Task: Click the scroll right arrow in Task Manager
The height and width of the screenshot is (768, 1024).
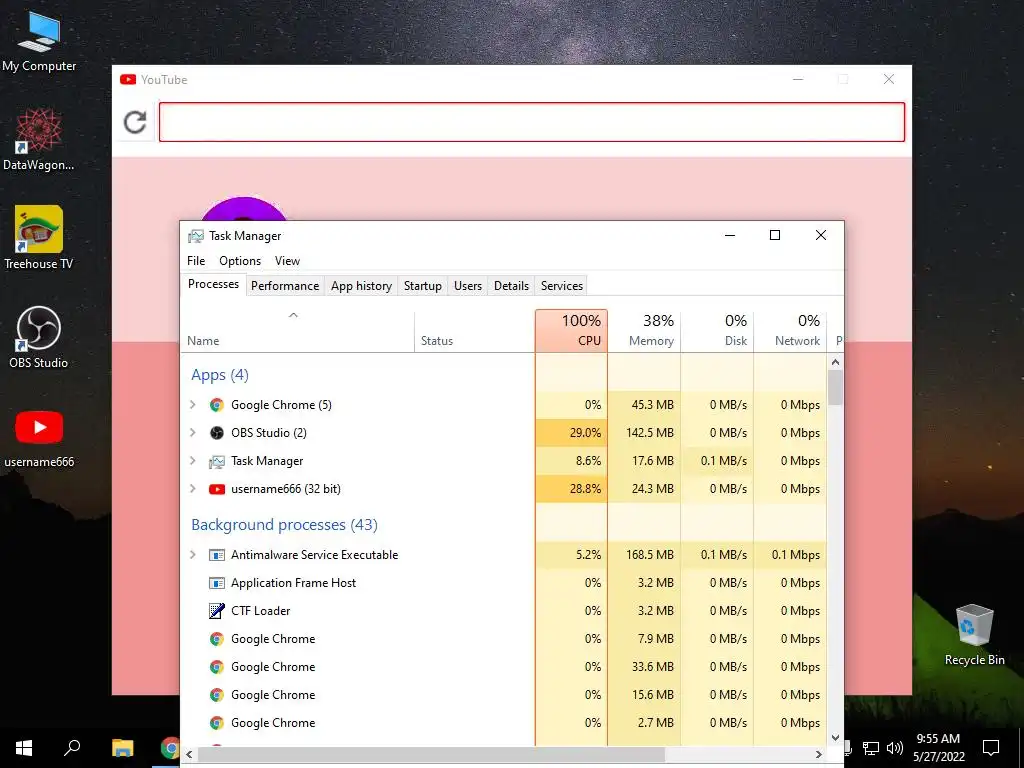Action: pos(818,754)
